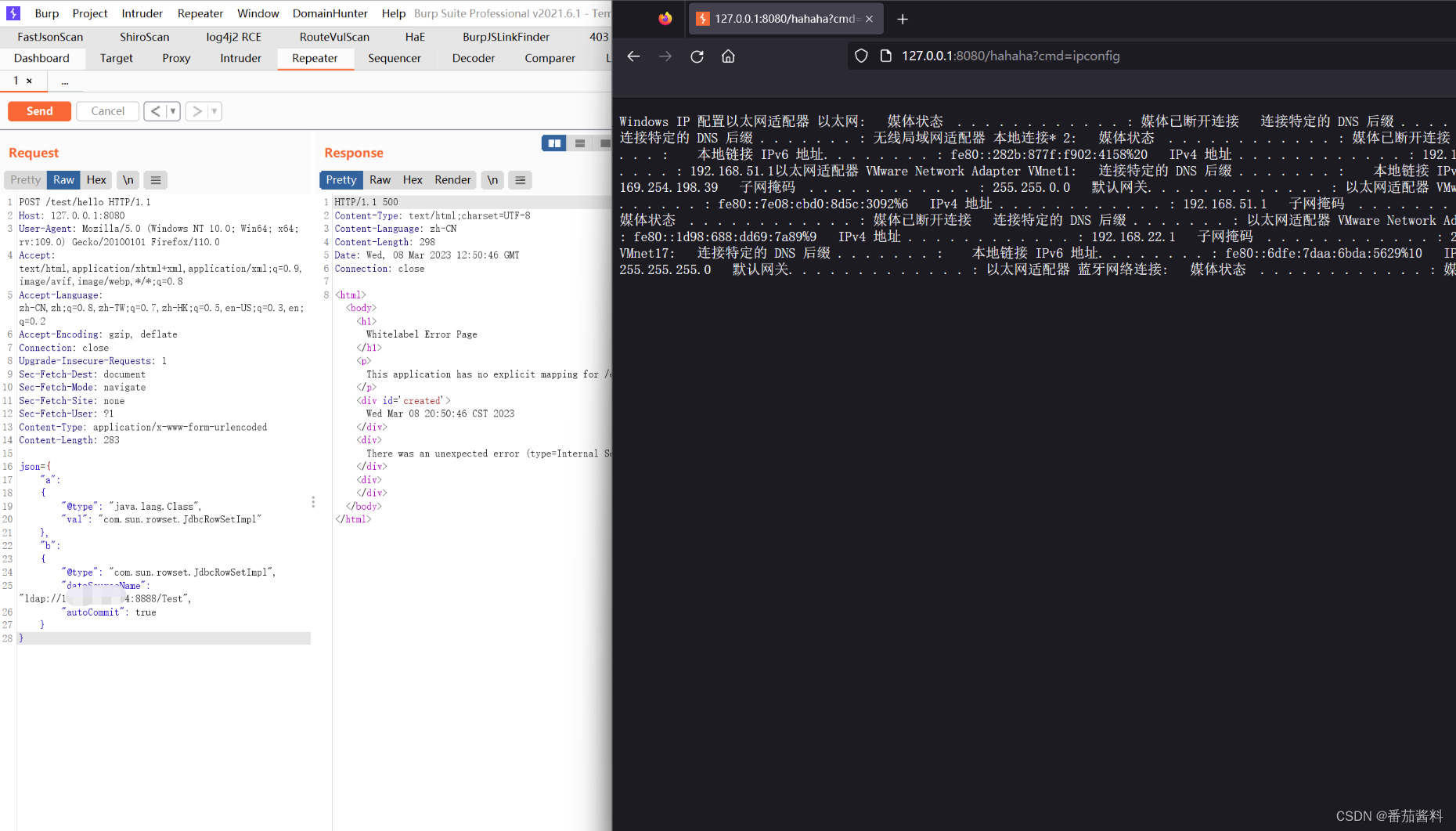Go to previous request in history
The height and width of the screenshot is (831, 1456).
(155, 111)
